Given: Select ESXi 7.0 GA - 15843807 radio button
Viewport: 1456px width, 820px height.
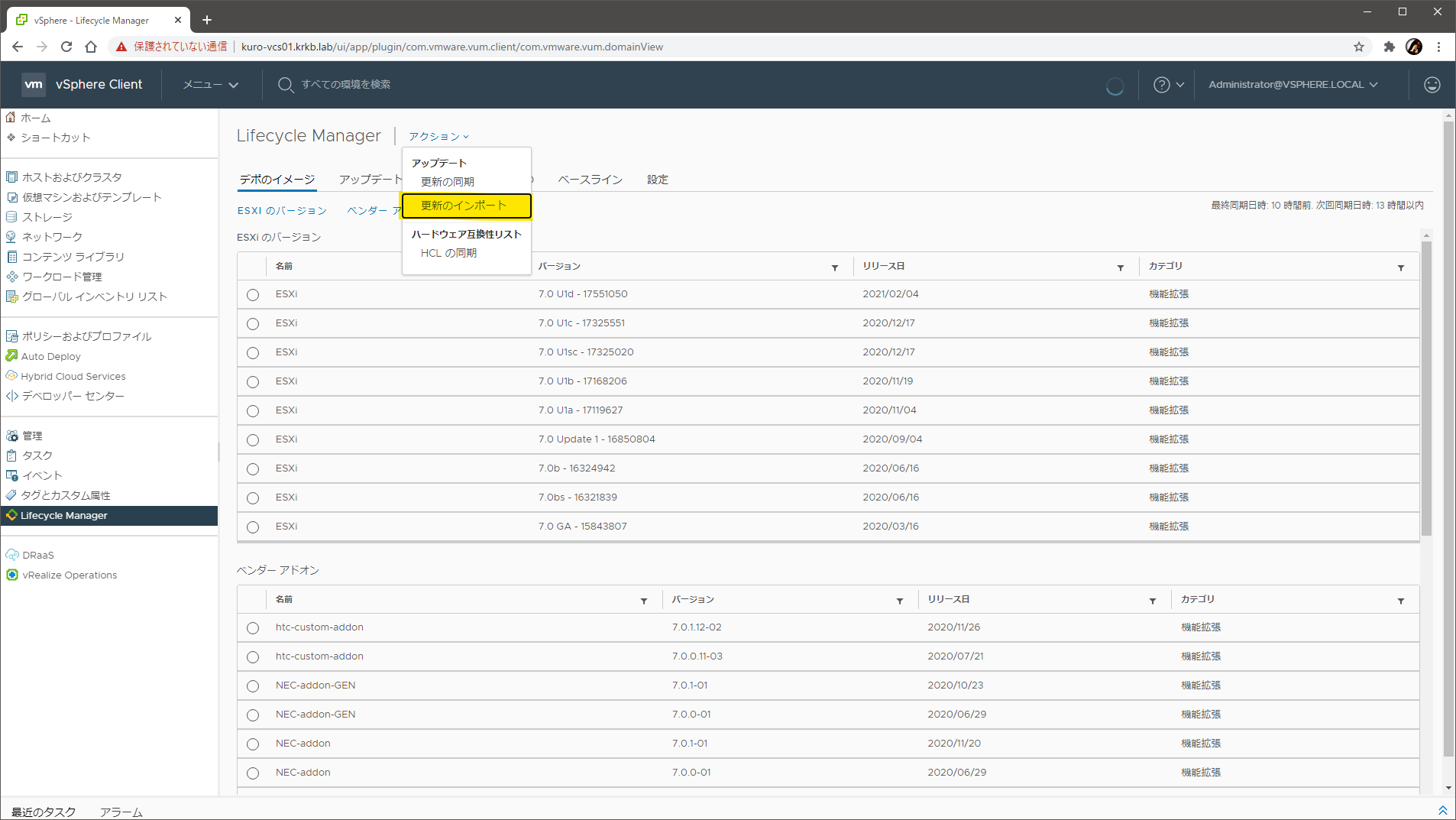Looking at the screenshot, I should [253, 527].
